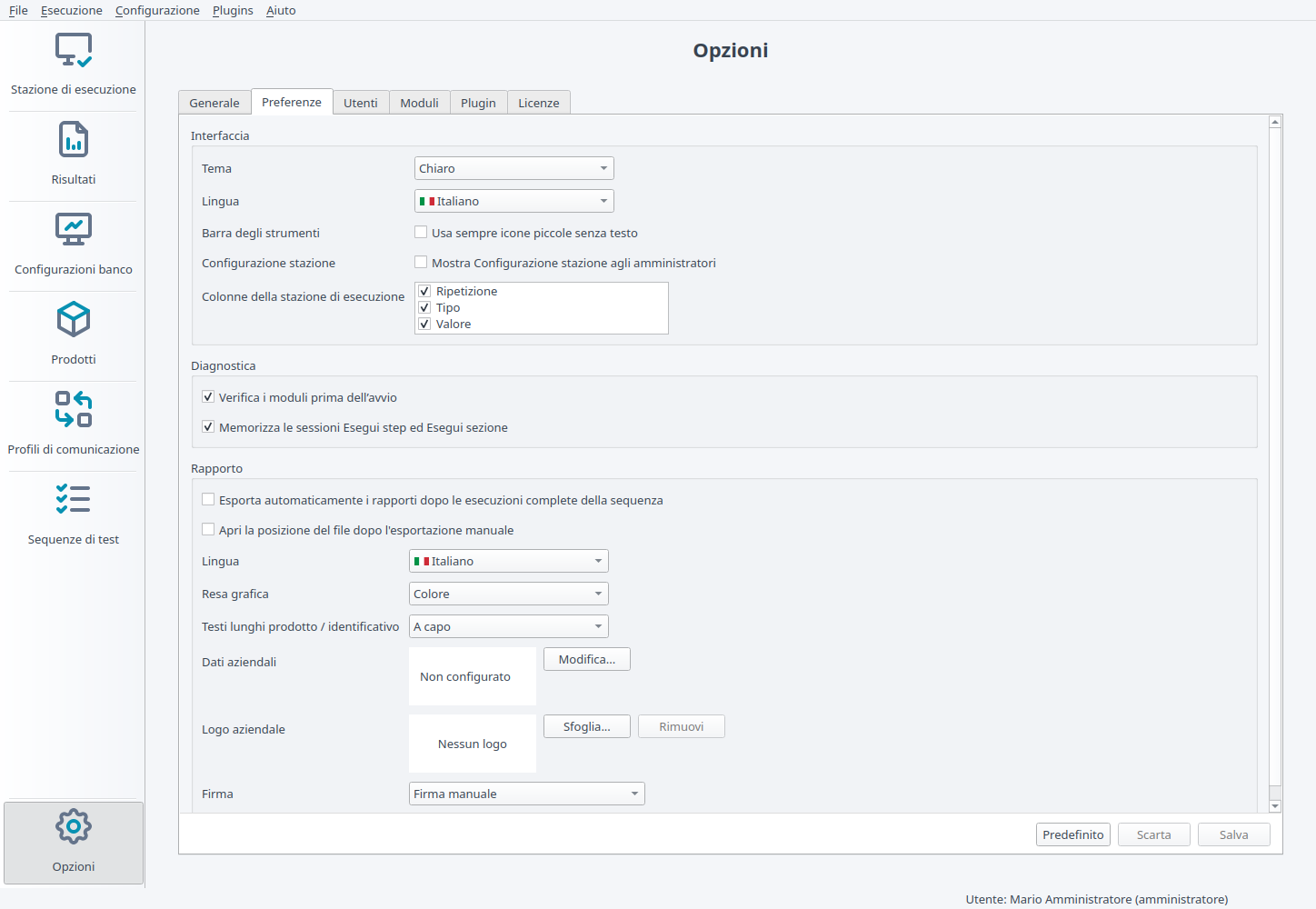Switch to the Plugin tab
Viewport: 1316px width, 909px height.
click(x=478, y=103)
